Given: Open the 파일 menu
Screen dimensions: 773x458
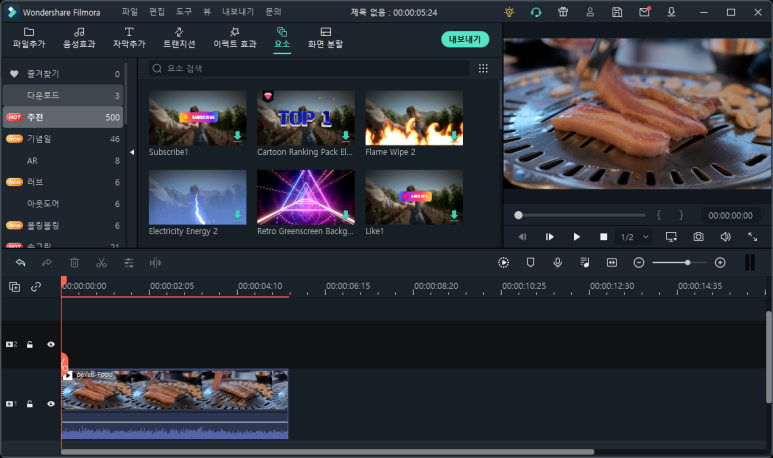Looking at the screenshot, I should coord(130,12).
